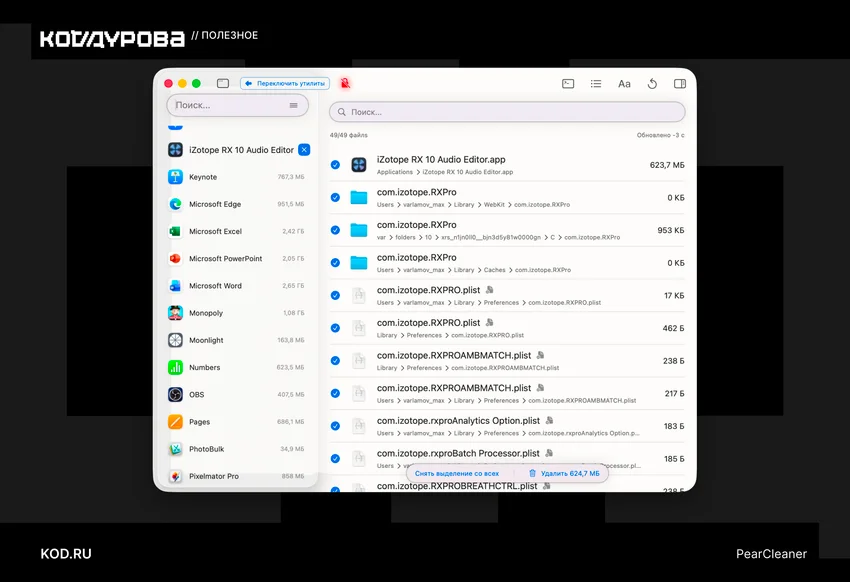Viewport: 850px width, 582px height.
Task: Open sidebar search filter menu icon
Action: [x=293, y=105]
